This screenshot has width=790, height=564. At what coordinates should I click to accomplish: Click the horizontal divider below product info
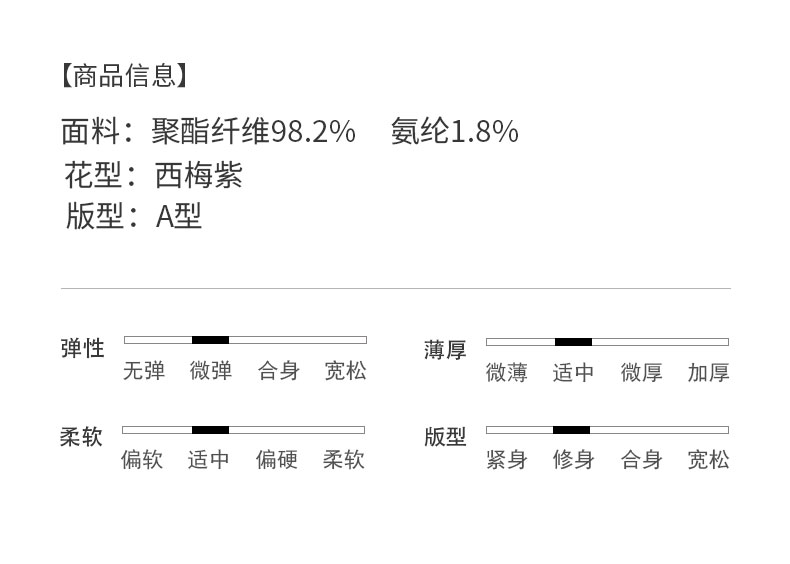tap(395, 288)
